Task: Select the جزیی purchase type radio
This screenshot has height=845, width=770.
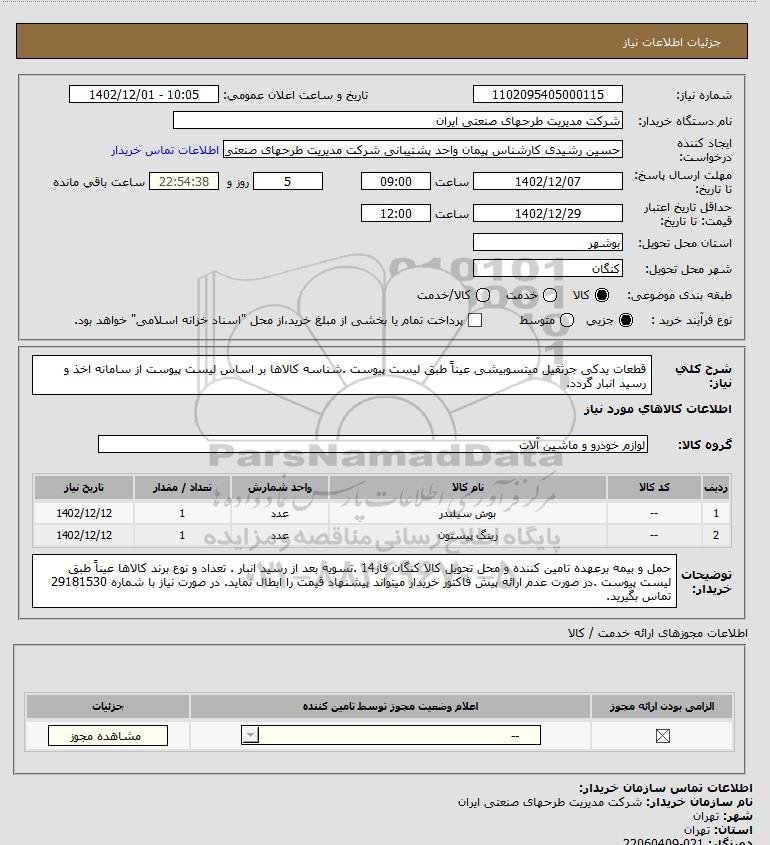Action: (626, 320)
